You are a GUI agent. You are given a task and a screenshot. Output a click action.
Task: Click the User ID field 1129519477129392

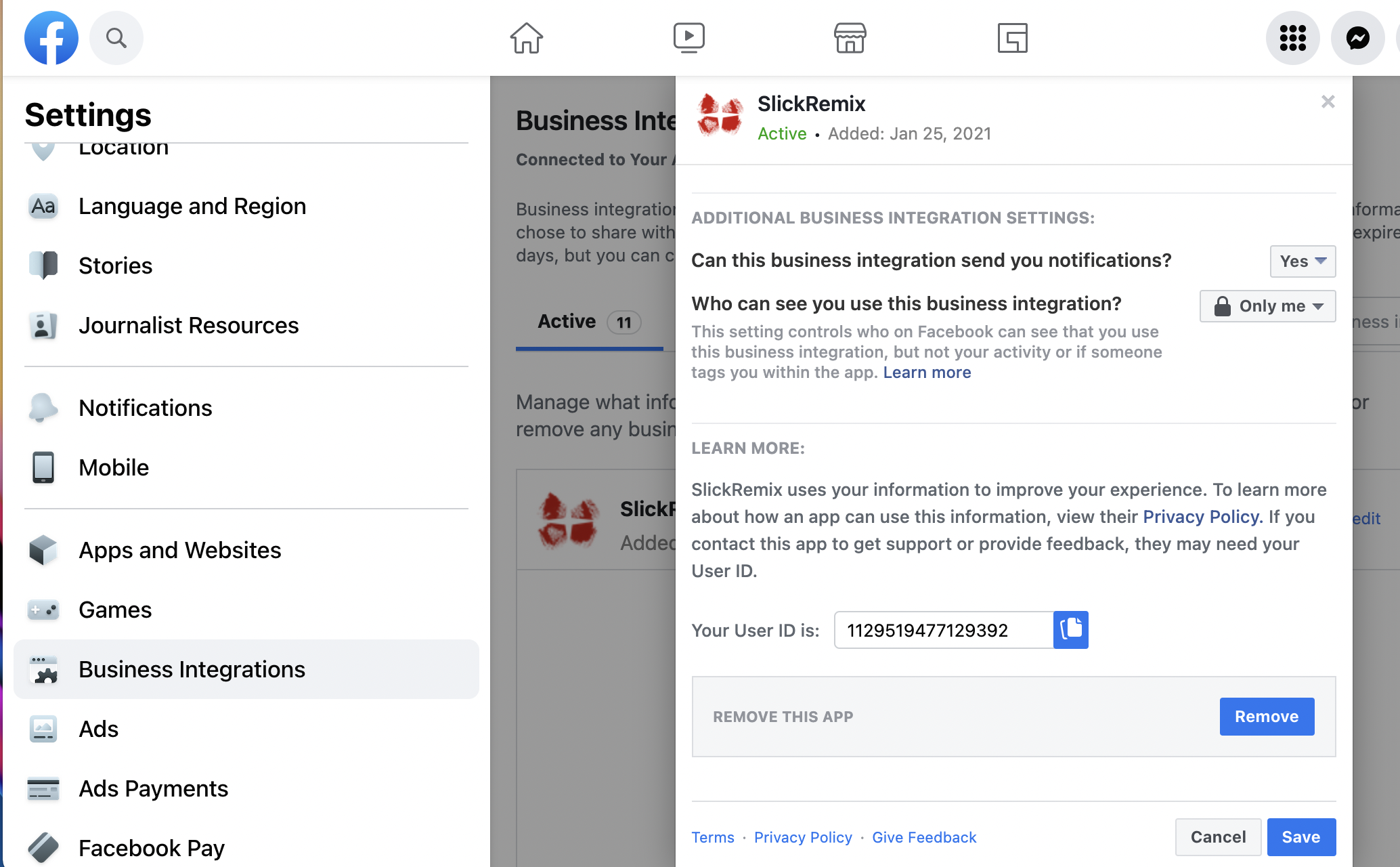point(944,630)
